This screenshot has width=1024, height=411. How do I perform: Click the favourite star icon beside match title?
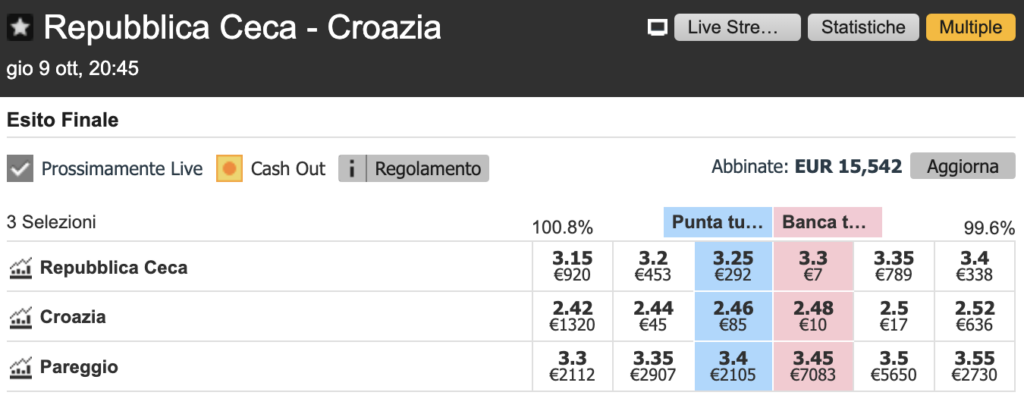pos(20,28)
